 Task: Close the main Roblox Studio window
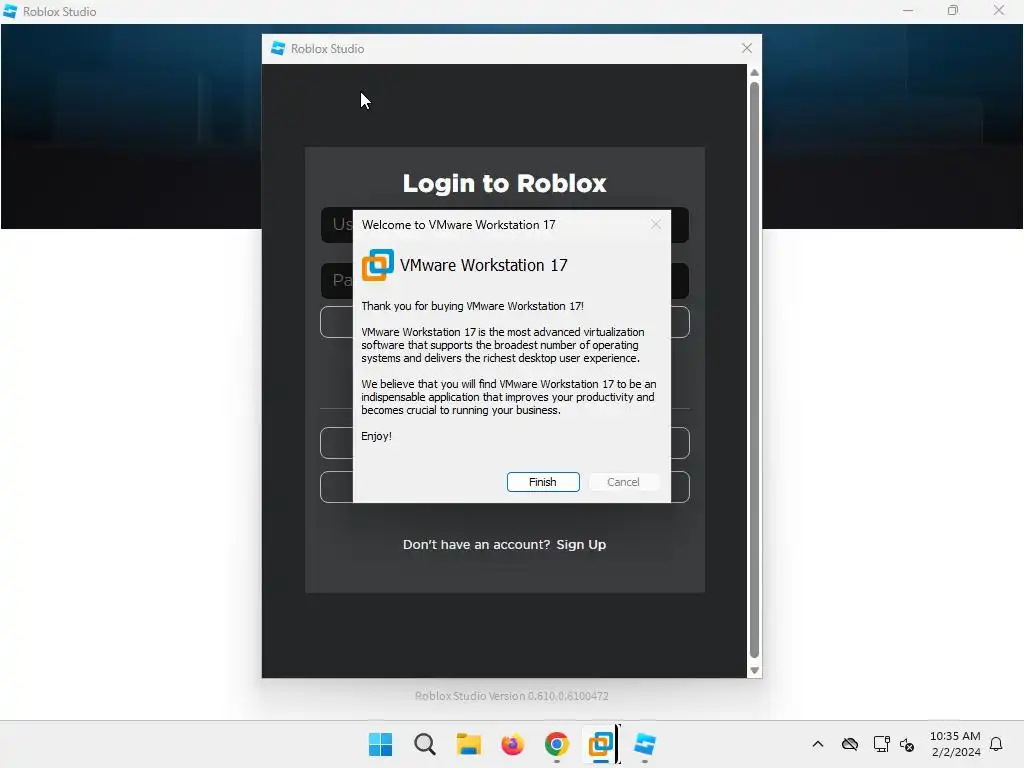pyautogui.click(x=999, y=10)
